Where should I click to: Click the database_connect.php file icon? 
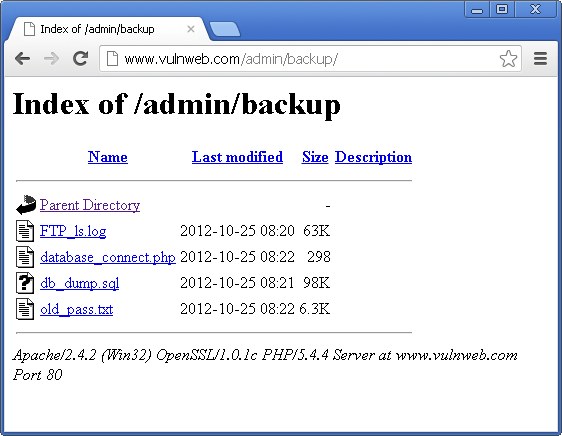(25, 257)
